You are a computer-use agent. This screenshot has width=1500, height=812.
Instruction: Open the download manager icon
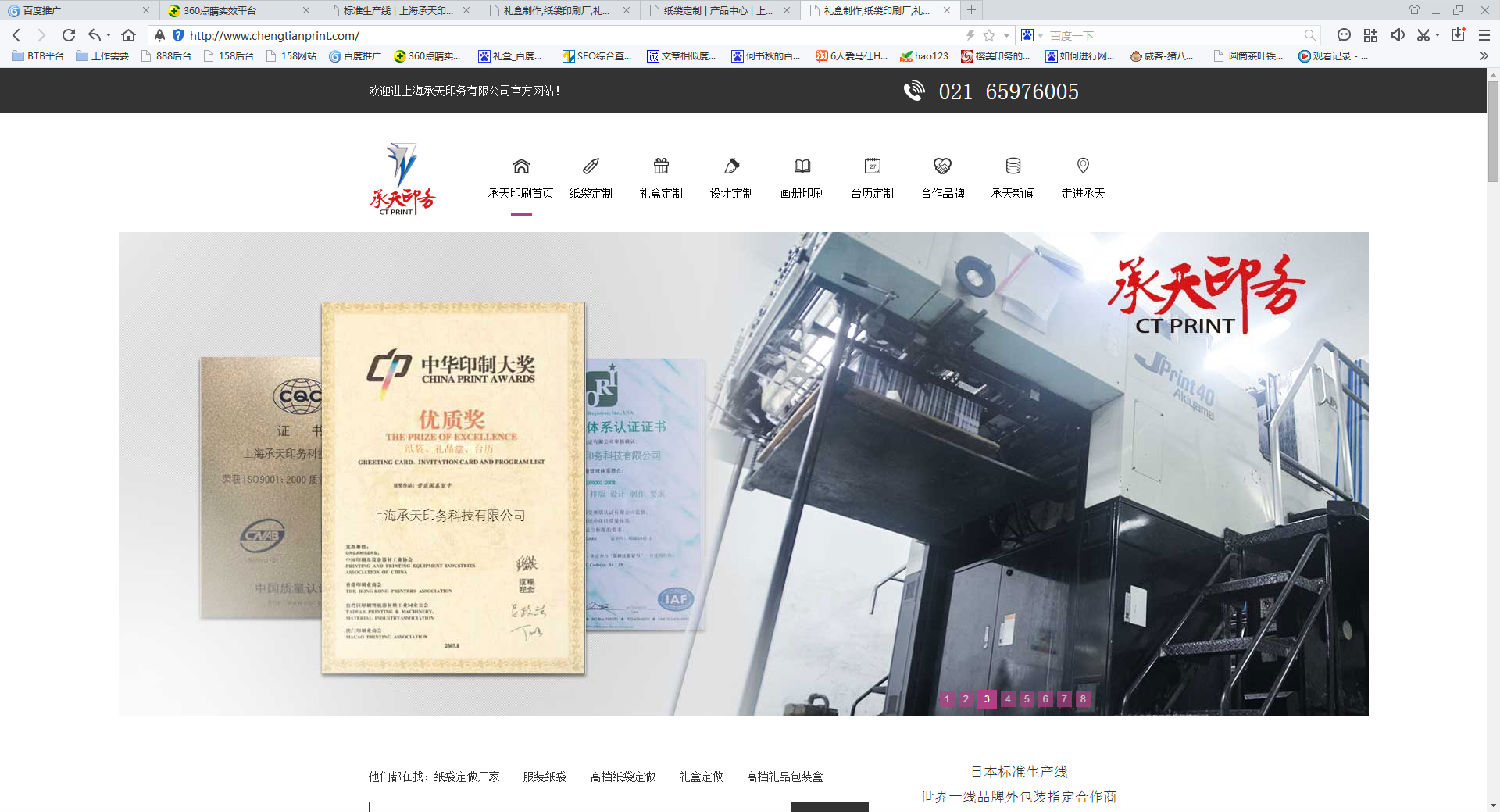click(x=1458, y=35)
